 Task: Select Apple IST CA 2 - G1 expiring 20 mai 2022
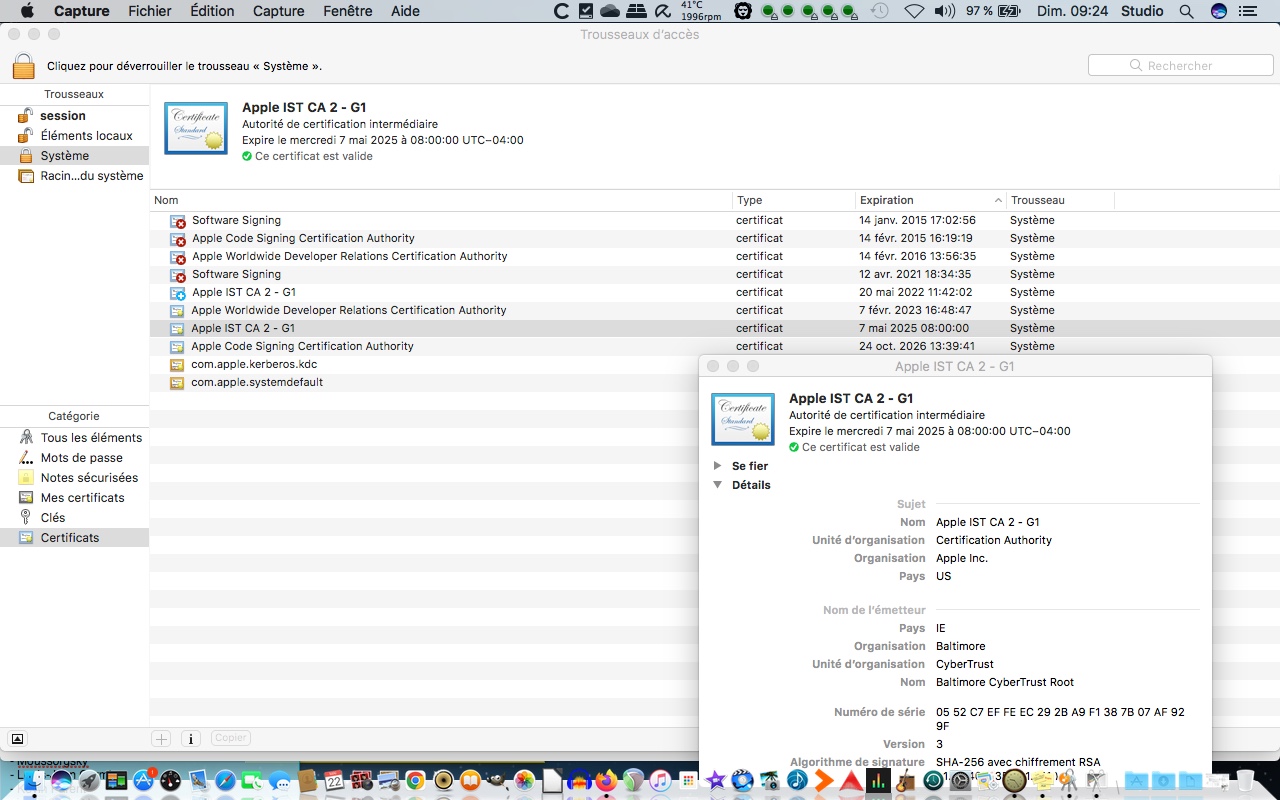(x=714, y=292)
